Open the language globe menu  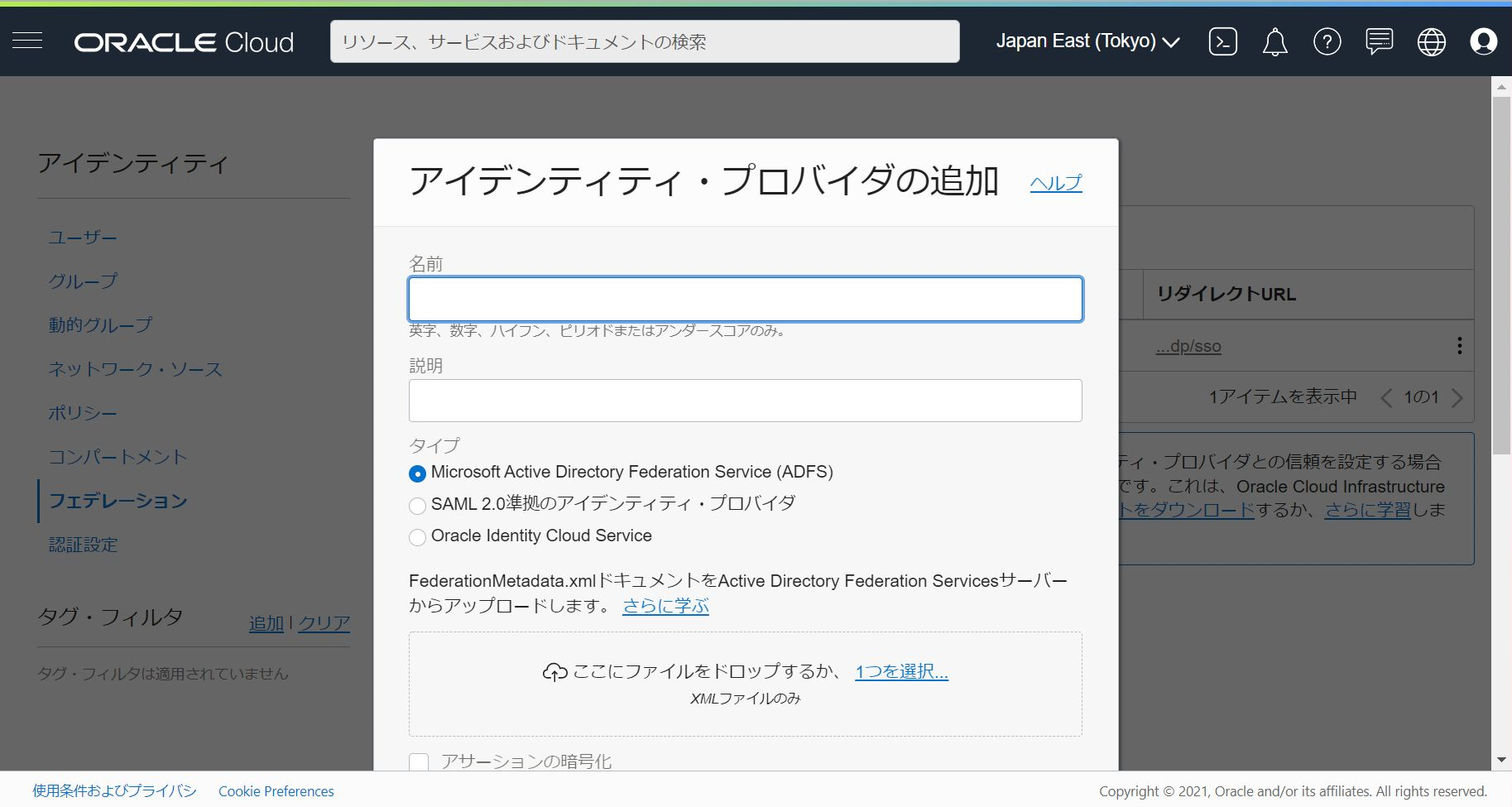(1431, 41)
